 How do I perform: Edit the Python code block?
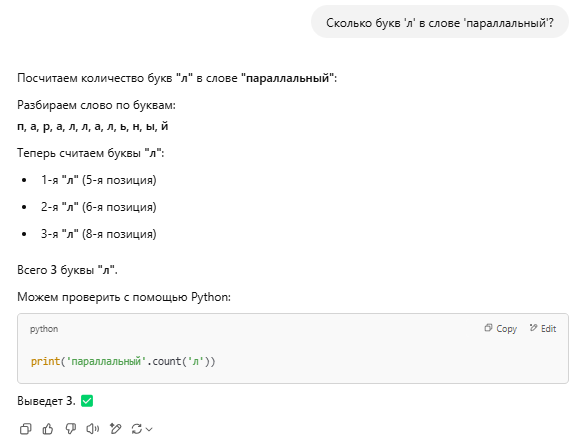543,328
